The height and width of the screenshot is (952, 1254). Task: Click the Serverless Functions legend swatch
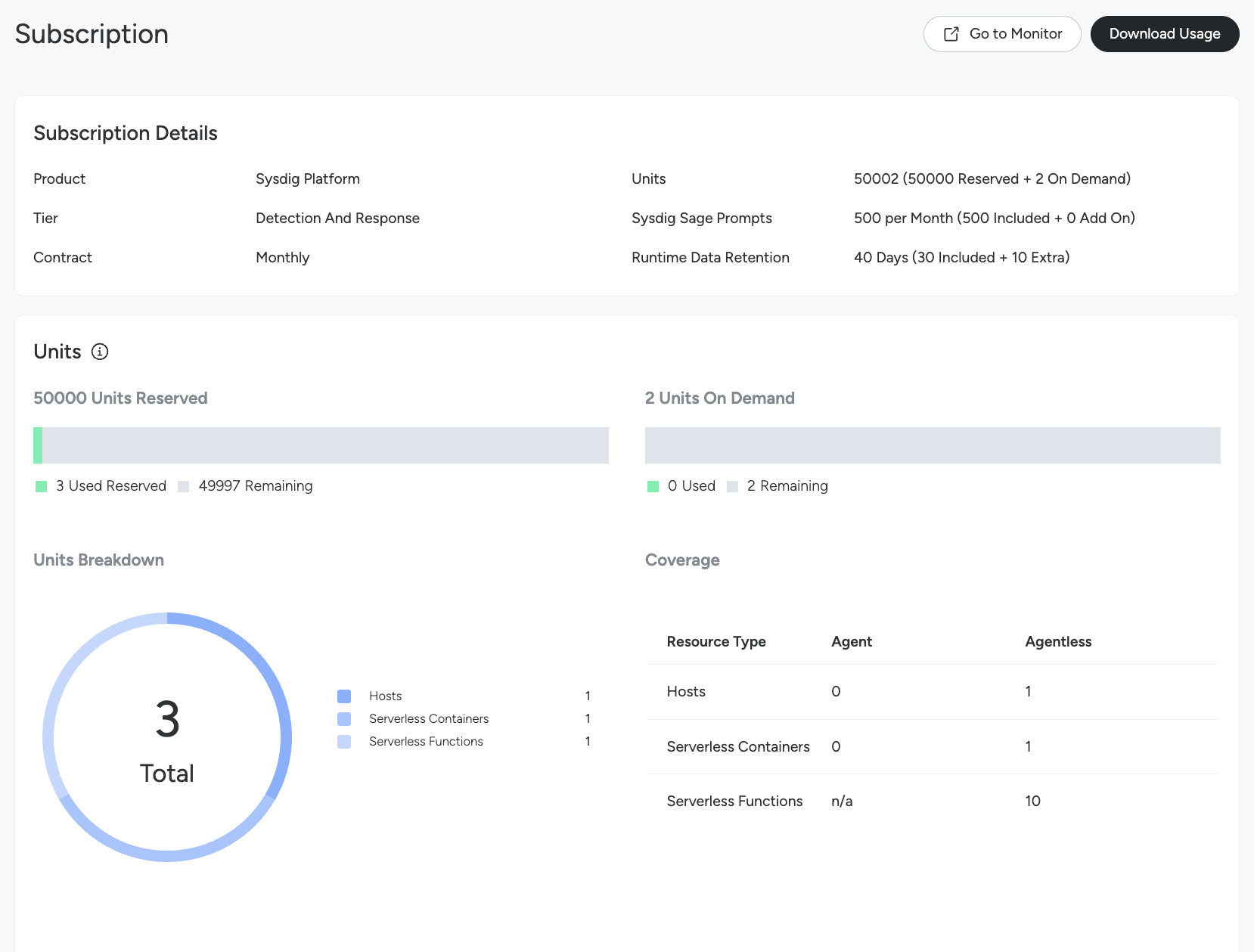344,741
